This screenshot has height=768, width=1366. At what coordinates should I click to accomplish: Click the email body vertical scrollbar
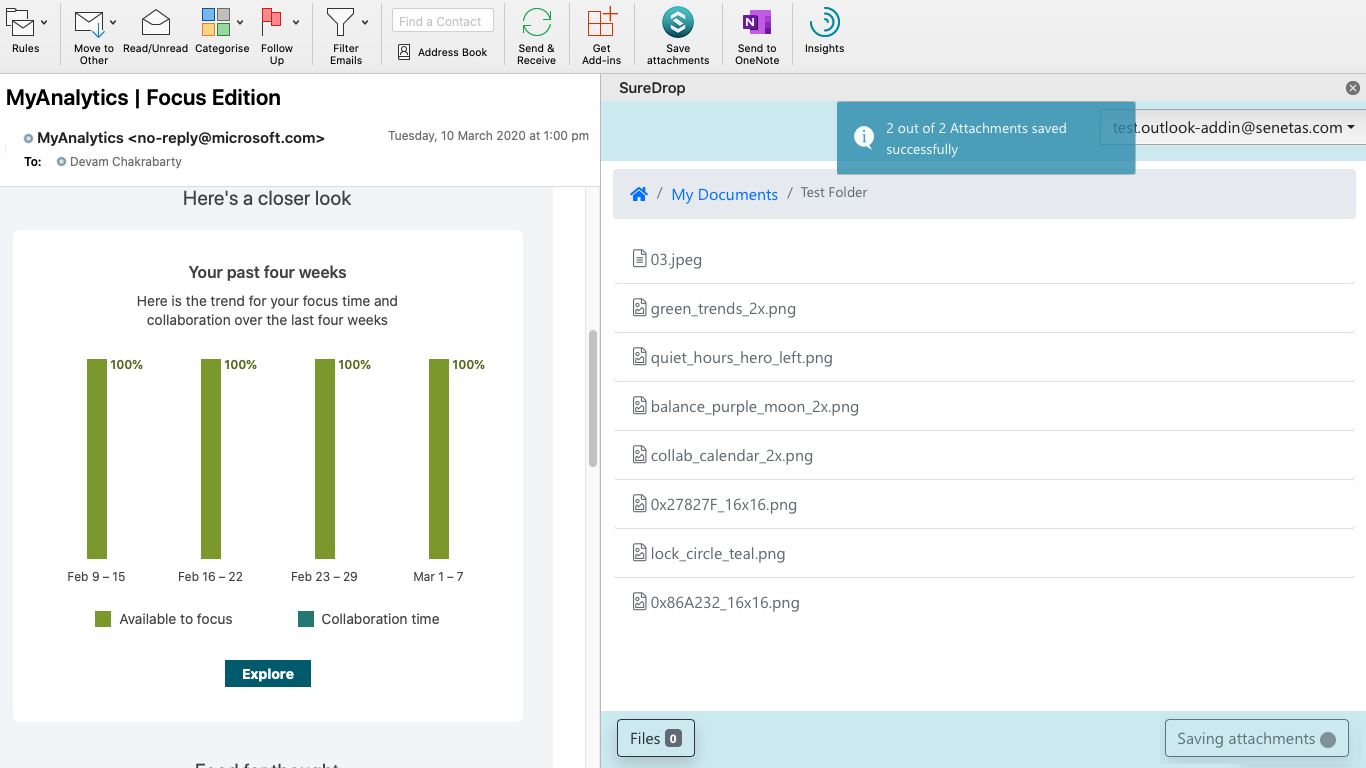(592, 398)
